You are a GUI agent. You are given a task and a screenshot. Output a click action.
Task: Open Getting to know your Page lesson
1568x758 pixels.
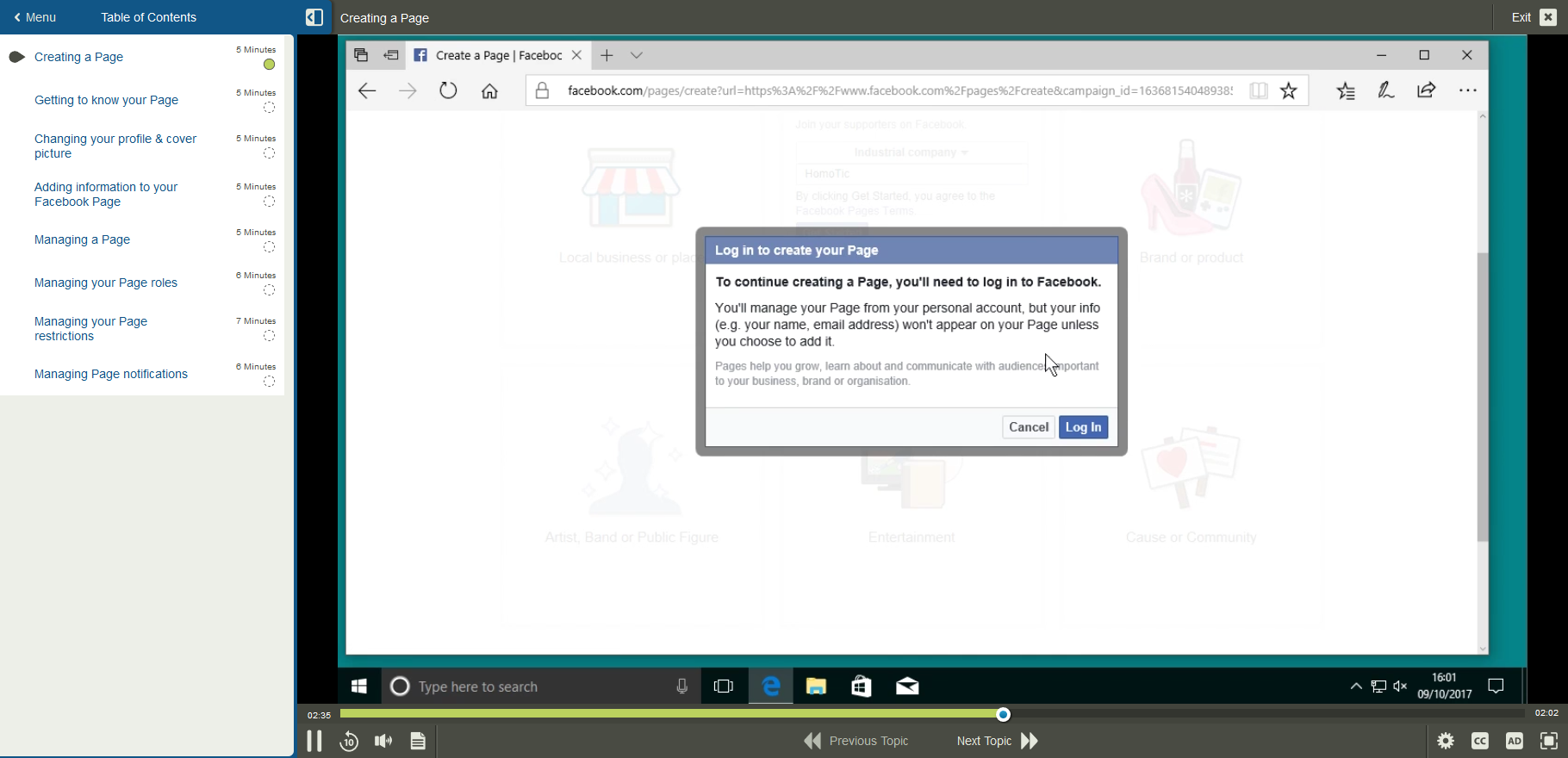click(106, 100)
